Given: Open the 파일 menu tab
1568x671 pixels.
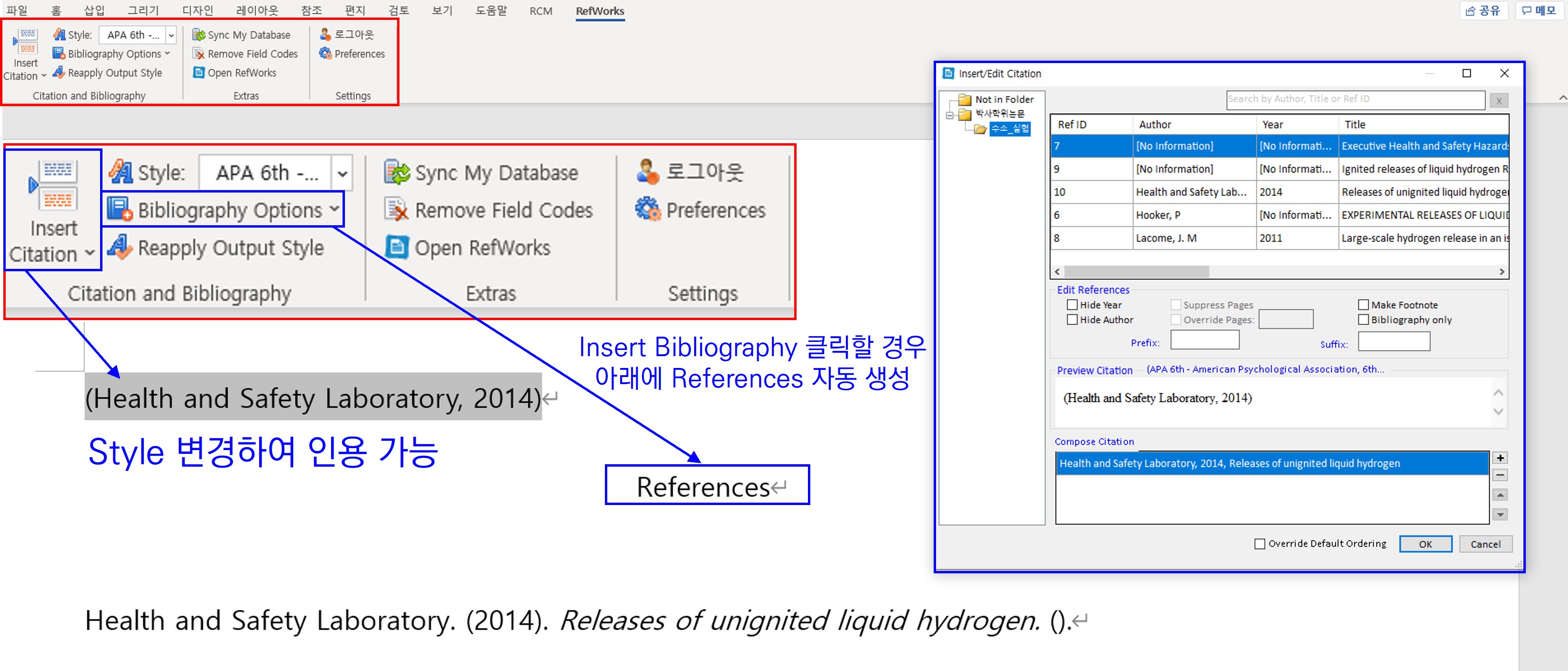Looking at the screenshot, I should click(17, 10).
